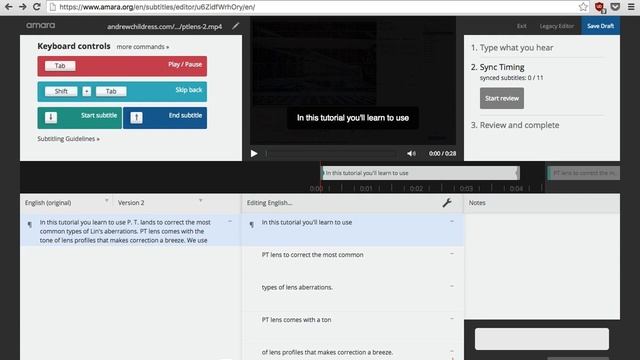Click the video progress bar
Viewport: 640px width, 360px height.
331,153
